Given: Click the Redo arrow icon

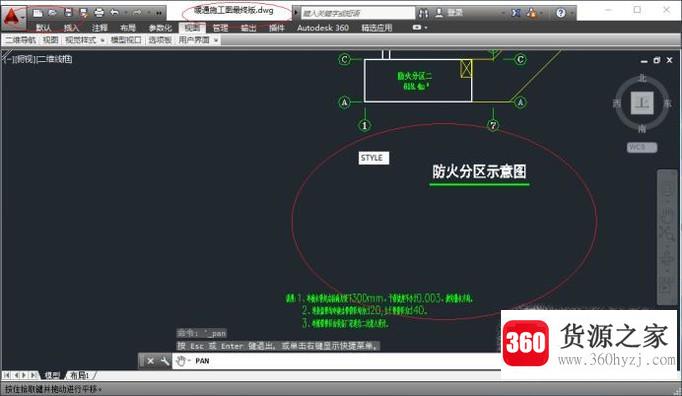Looking at the screenshot, I should click(137, 13).
